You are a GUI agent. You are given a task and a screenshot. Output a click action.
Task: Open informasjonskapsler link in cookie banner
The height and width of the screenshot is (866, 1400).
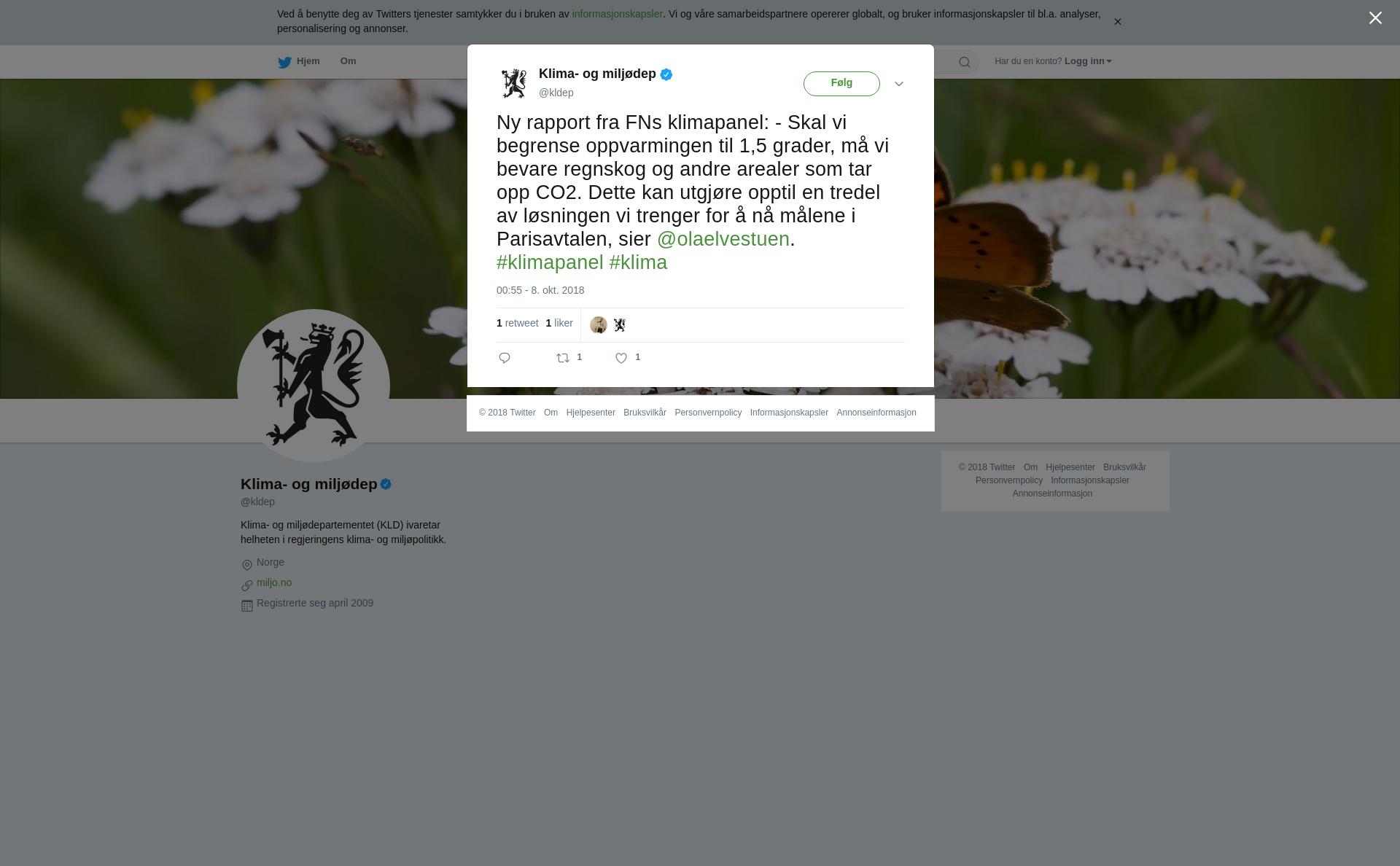point(617,14)
